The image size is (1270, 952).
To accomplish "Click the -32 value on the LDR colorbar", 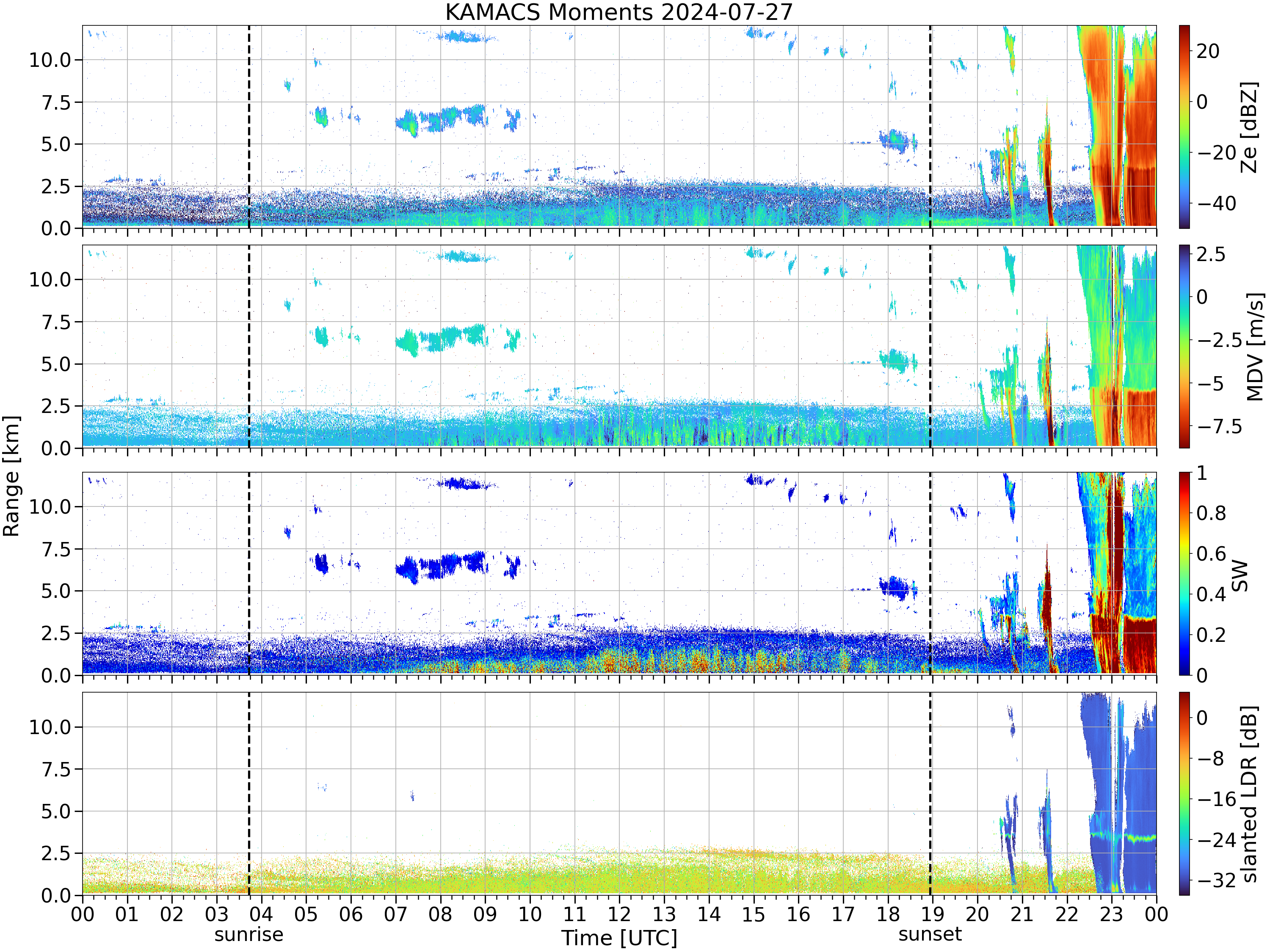I will click(x=1216, y=880).
